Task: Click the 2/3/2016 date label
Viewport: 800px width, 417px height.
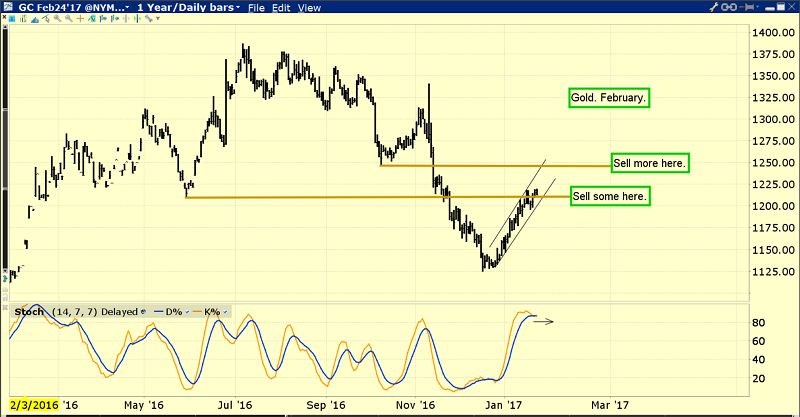Action: pyautogui.click(x=32, y=405)
